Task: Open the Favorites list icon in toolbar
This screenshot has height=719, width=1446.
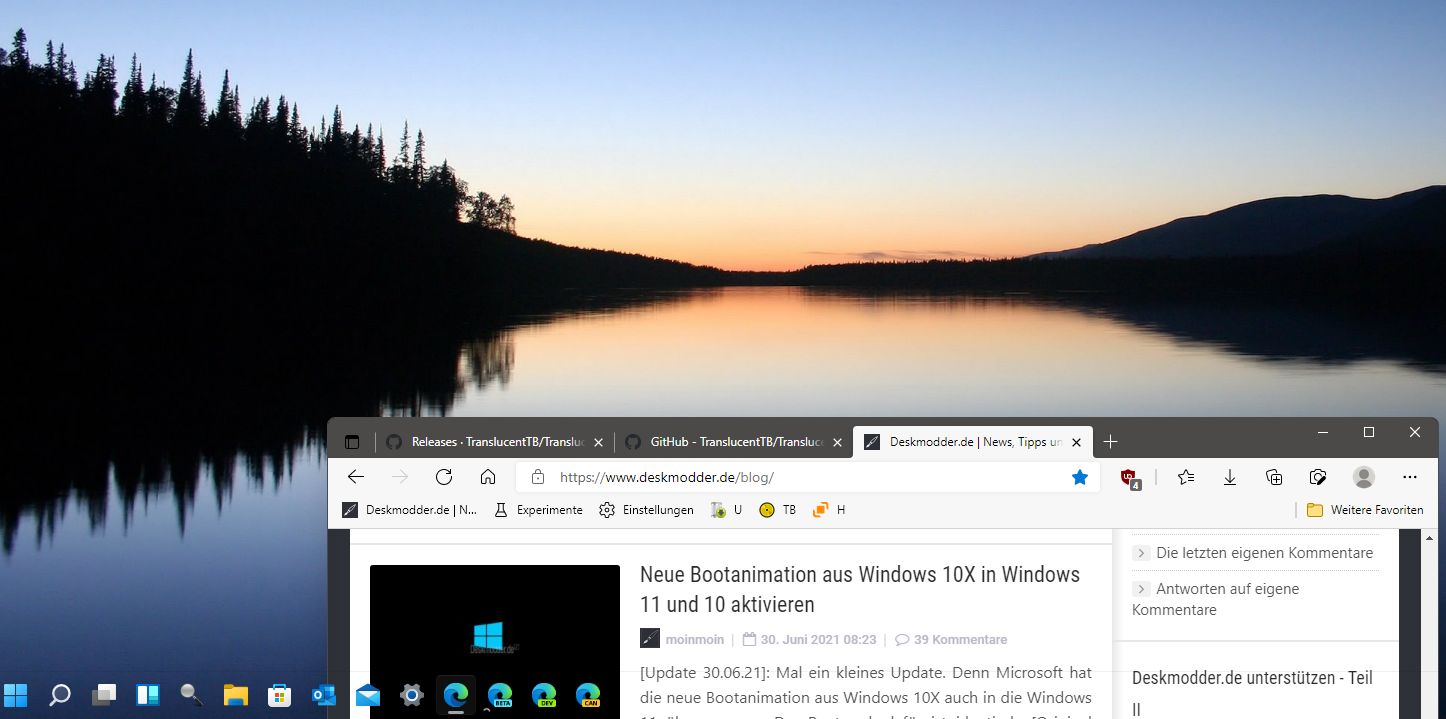Action: click(x=1186, y=477)
